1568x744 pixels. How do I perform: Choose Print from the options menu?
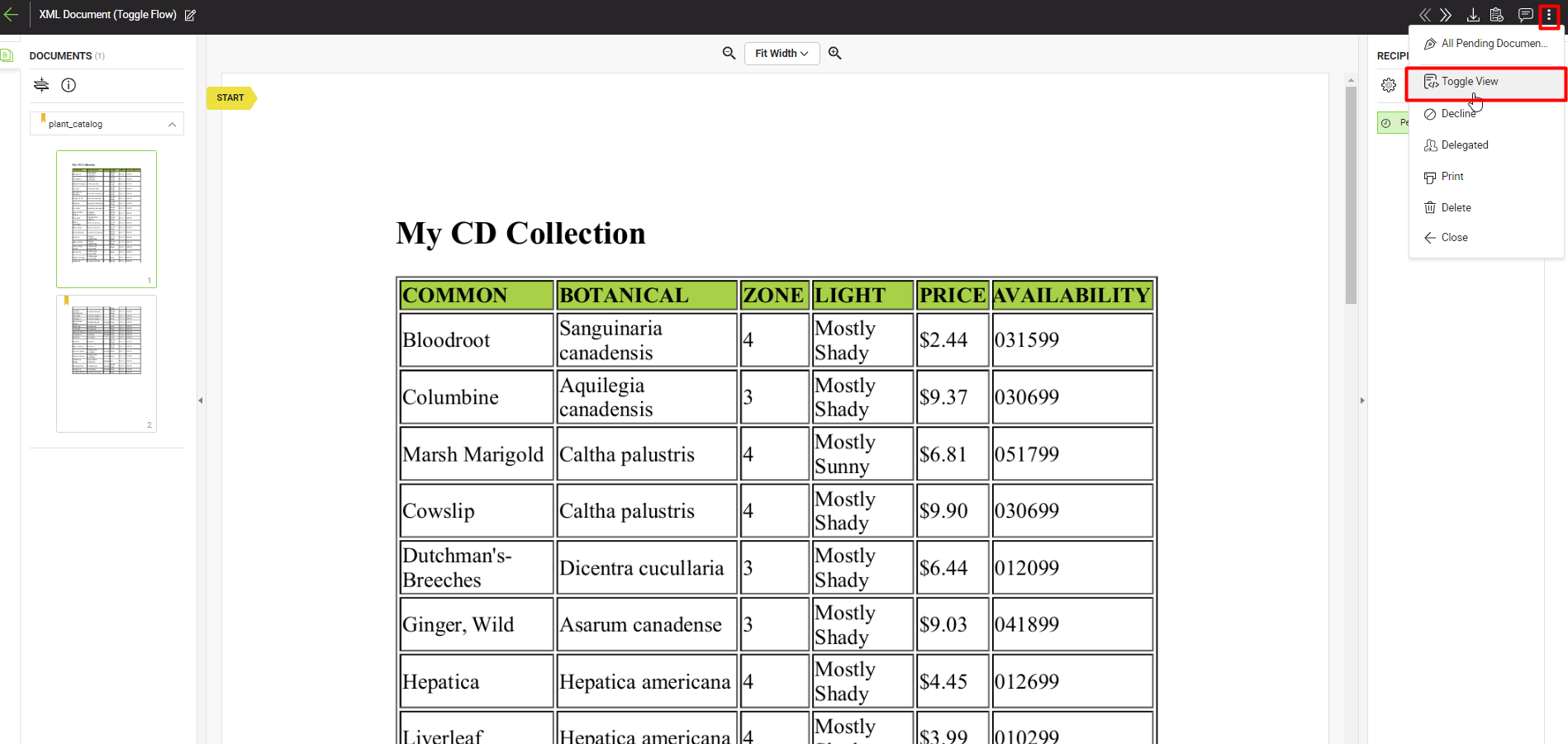point(1452,177)
